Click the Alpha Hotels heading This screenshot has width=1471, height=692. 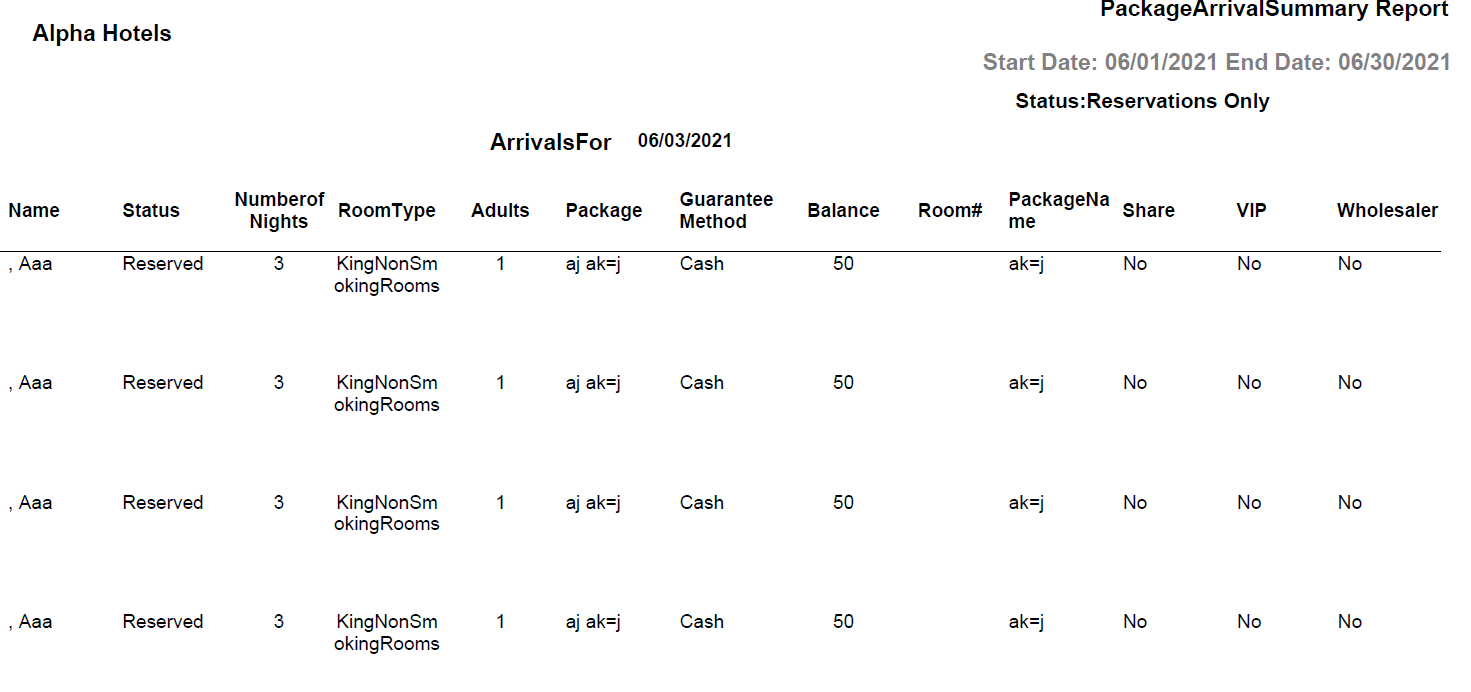(102, 34)
